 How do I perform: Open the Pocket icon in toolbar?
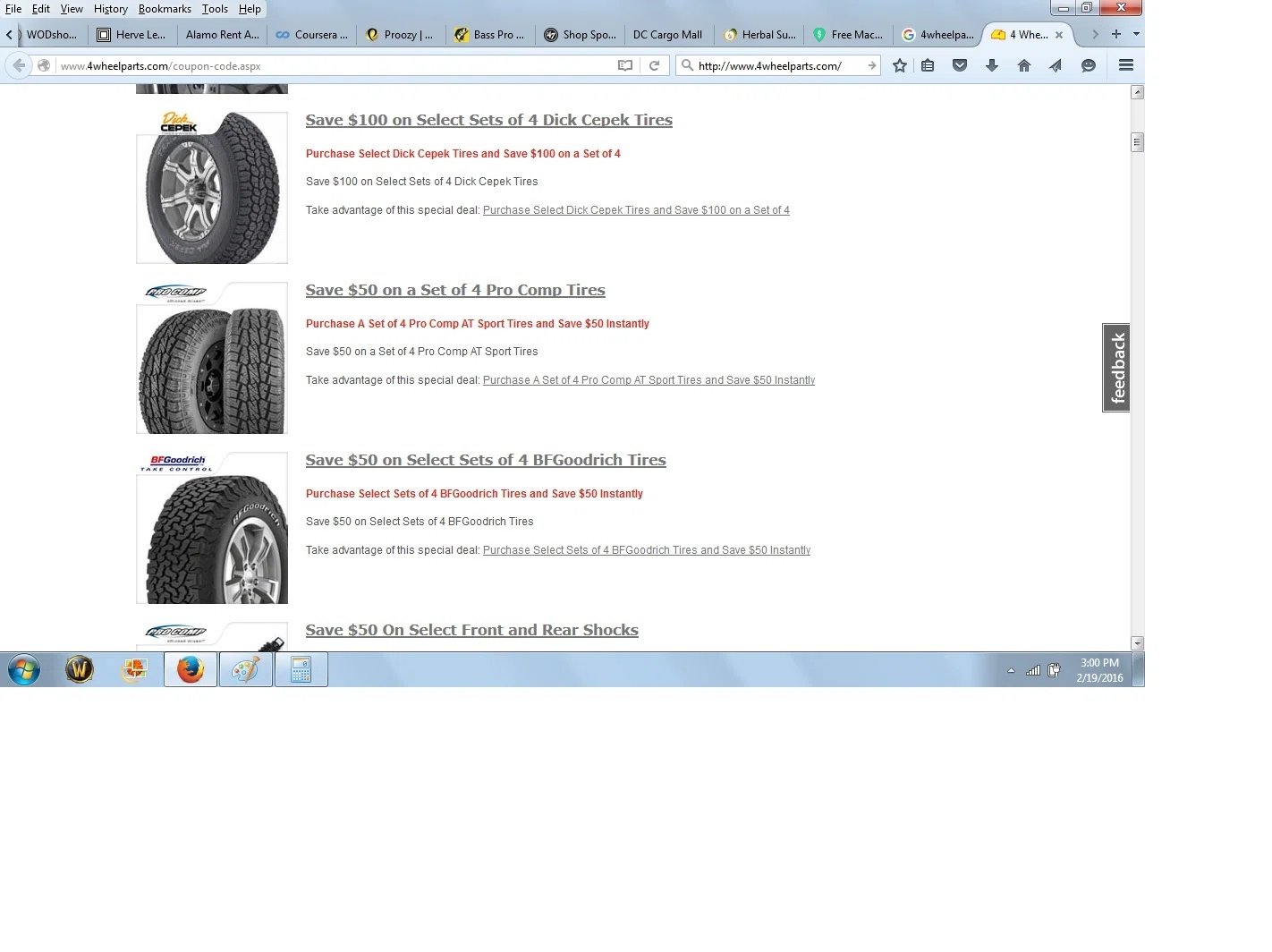point(960,65)
